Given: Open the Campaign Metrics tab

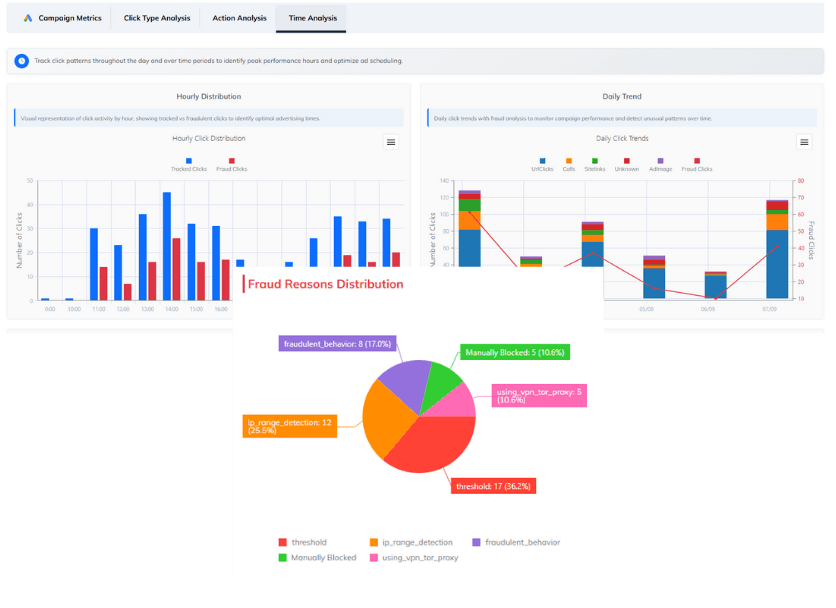Looking at the screenshot, I should click(x=62, y=18).
